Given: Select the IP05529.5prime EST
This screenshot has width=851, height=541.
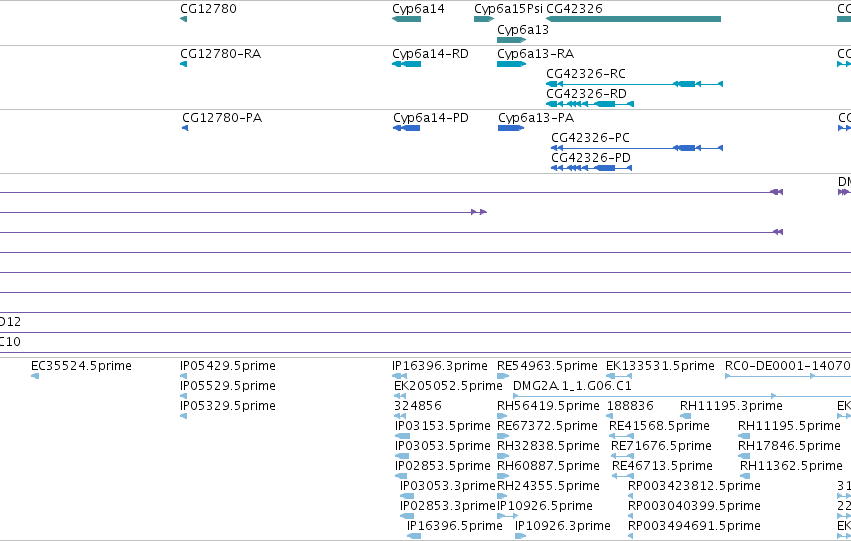Looking at the screenshot, I should (183, 396).
